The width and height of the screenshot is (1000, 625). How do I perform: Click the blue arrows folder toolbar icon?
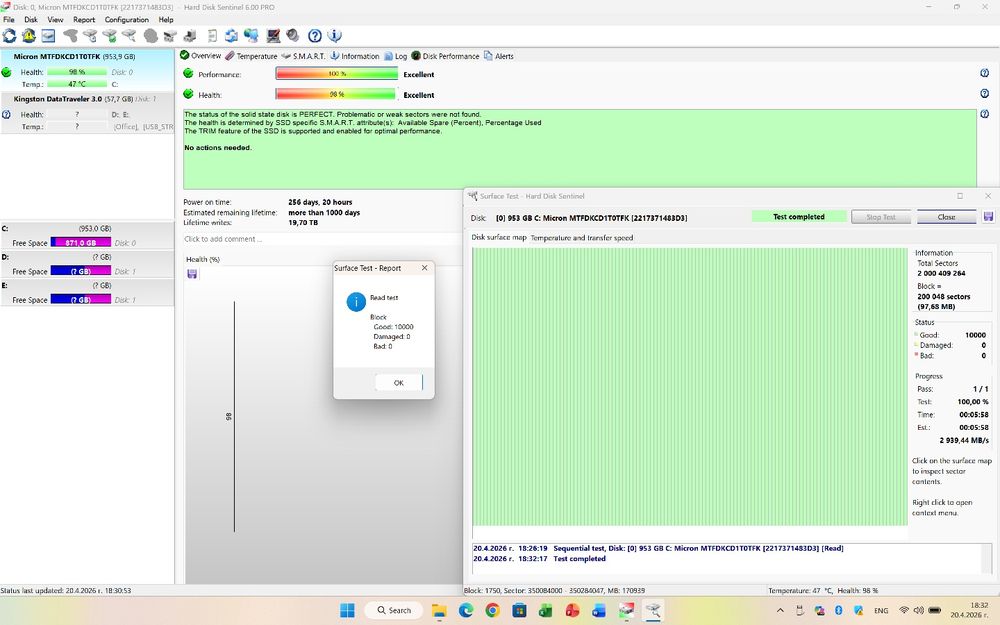[232, 36]
